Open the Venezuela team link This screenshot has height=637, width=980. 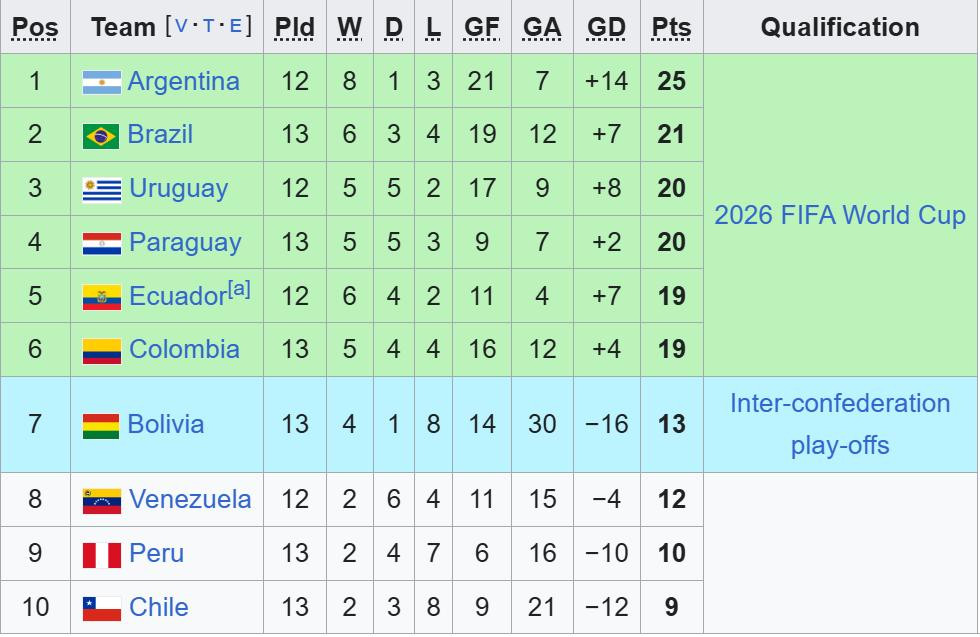point(190,499)
